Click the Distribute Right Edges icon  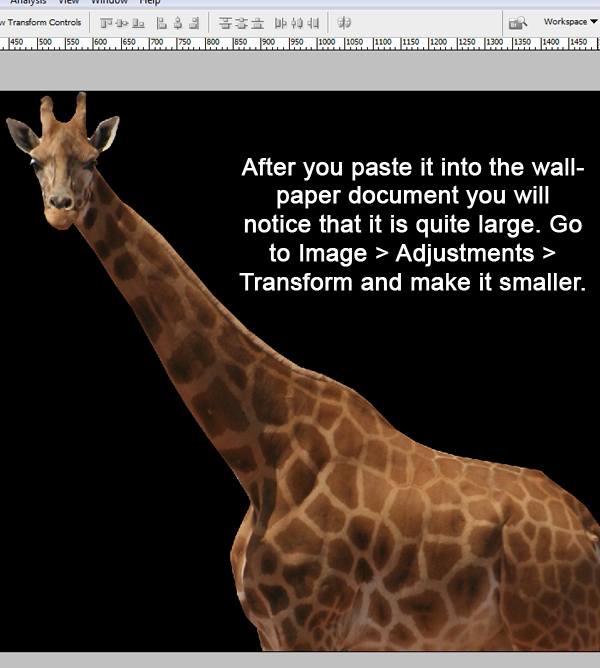pos(313,23)
